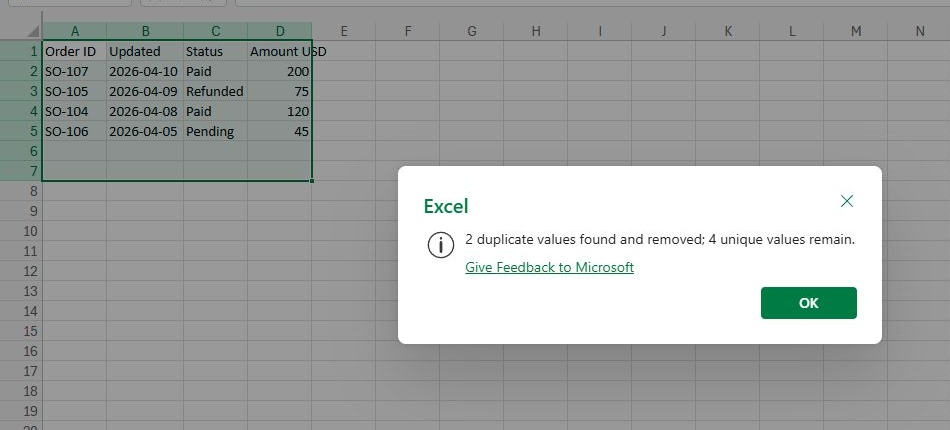Select row 12 header
The height and width of the screenshot is (430, 950).
21,271
